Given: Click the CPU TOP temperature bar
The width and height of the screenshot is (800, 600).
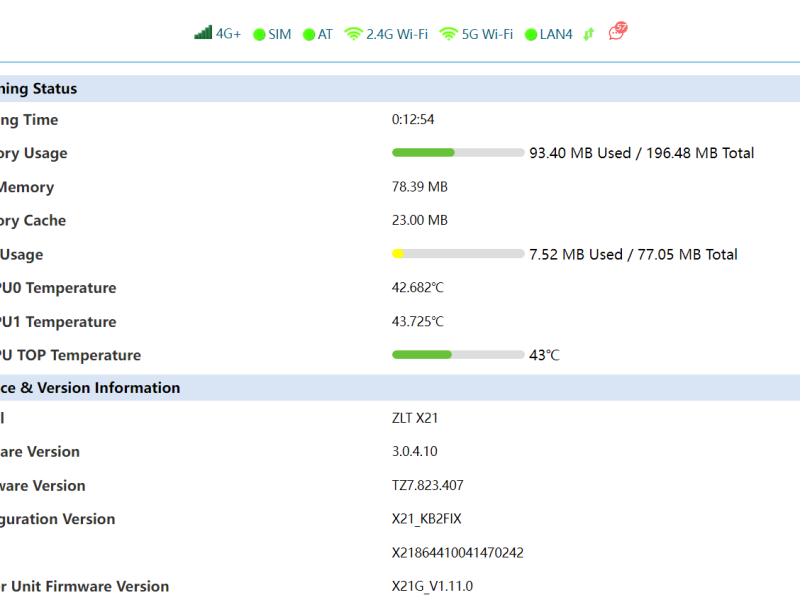Looking at the screenshot, I should tap(458, 355).
